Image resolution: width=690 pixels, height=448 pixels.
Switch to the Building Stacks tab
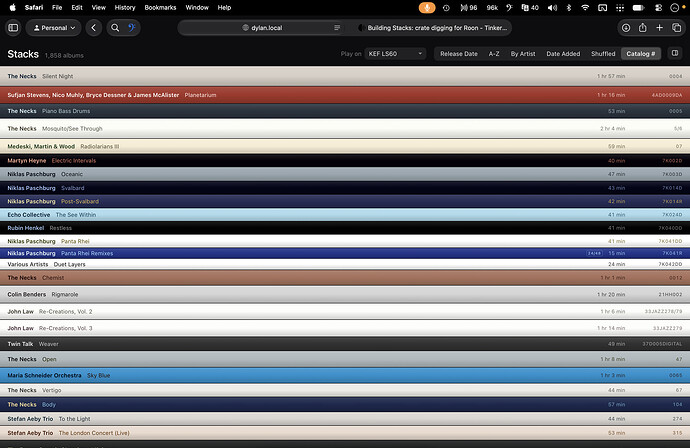432,28
